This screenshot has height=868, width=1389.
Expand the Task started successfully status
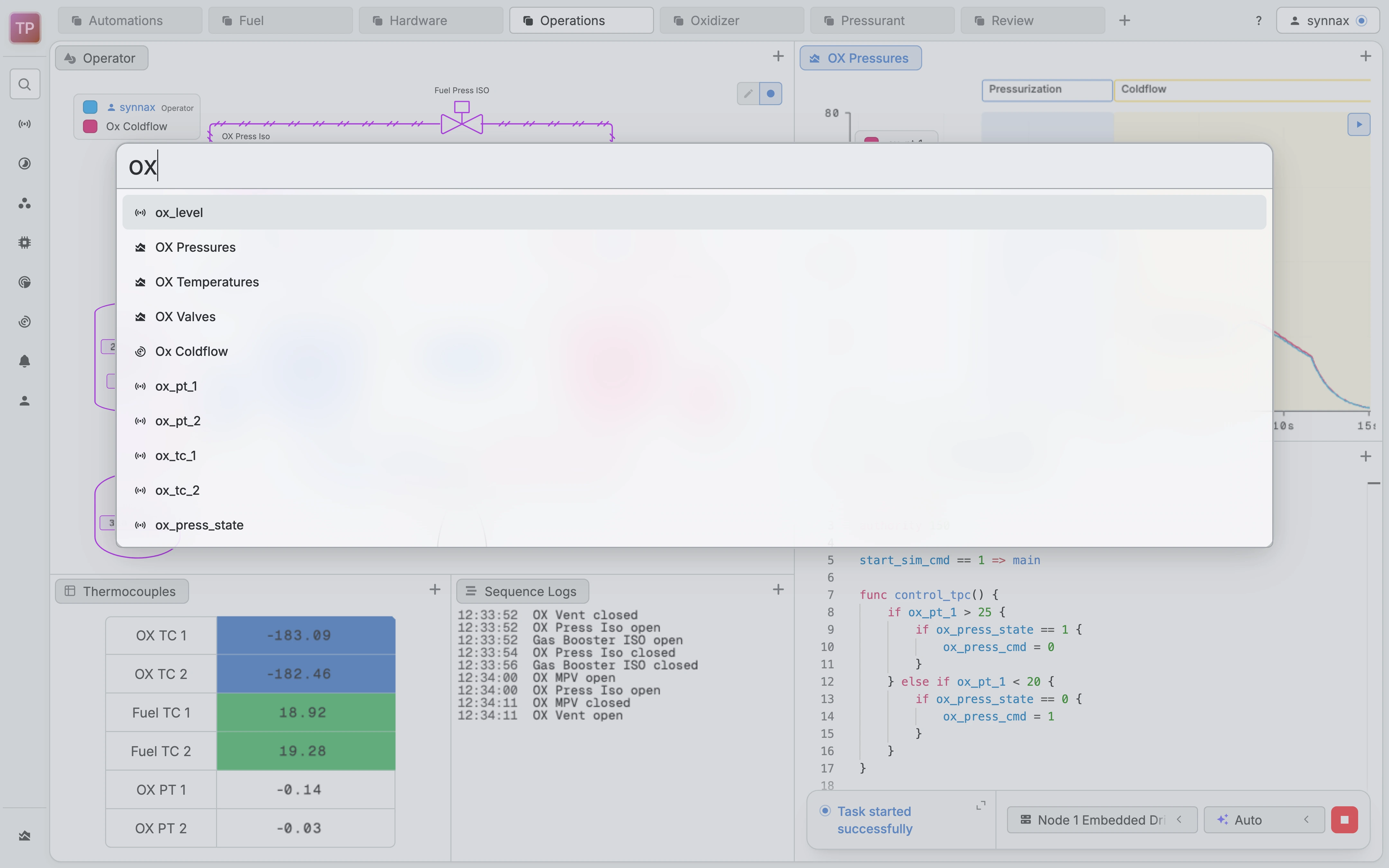pos(981,805)
